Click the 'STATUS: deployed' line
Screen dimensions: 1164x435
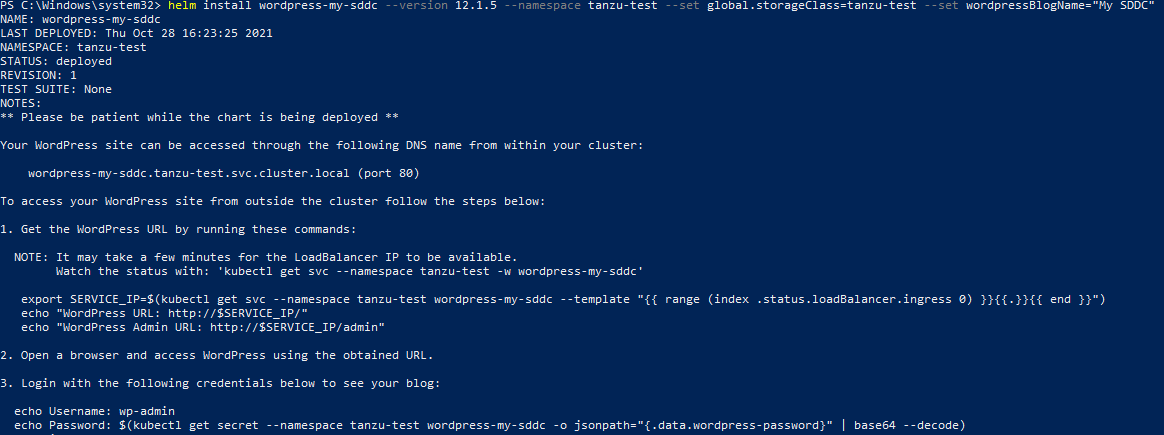coord(56,61)
